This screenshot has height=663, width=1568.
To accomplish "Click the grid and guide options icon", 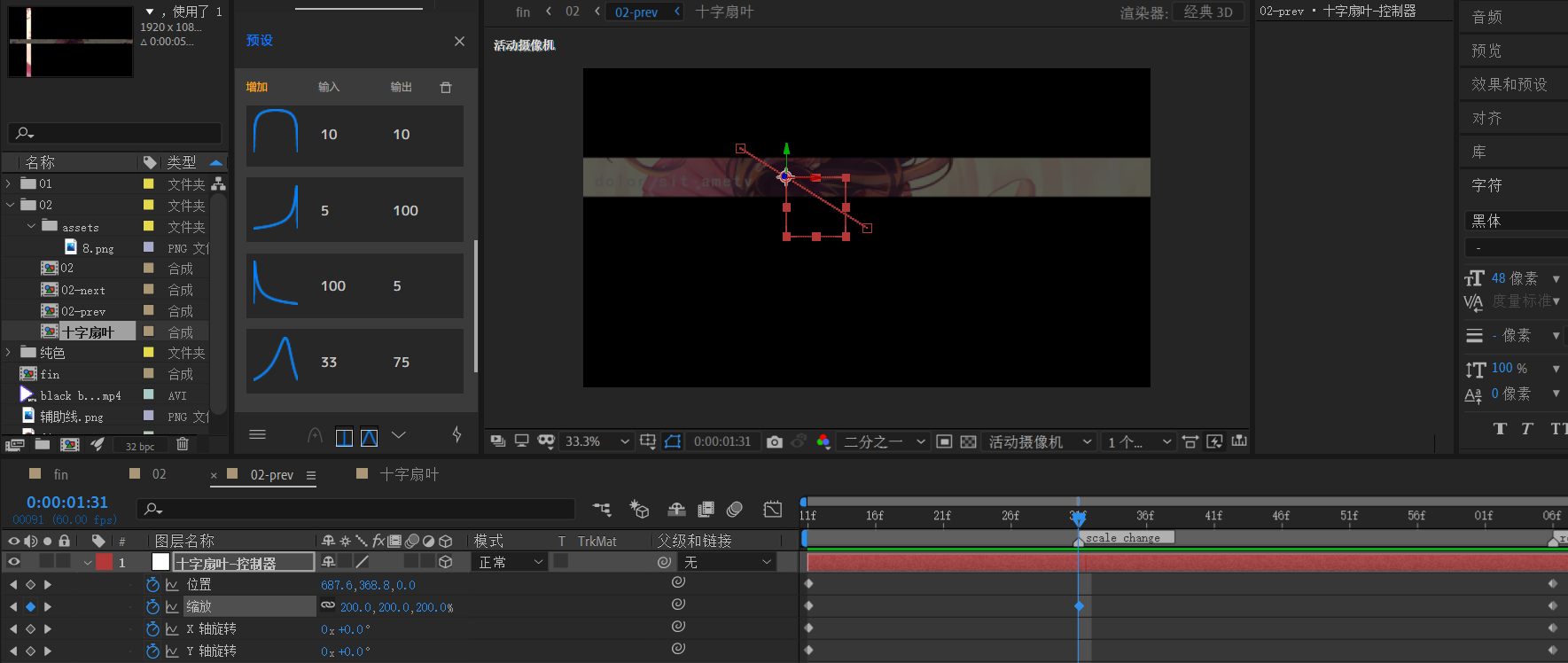I will [648, 441].
